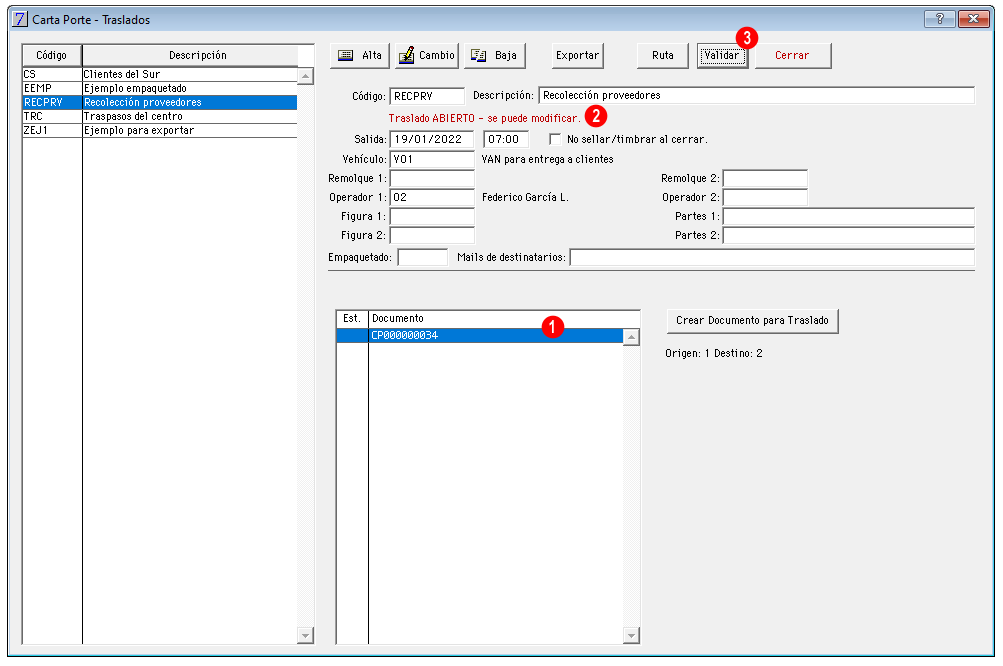The width and height of the screenshot is (1003, 666).
Task: Click the Vehículo input field
Action: [x=432, y=159]
